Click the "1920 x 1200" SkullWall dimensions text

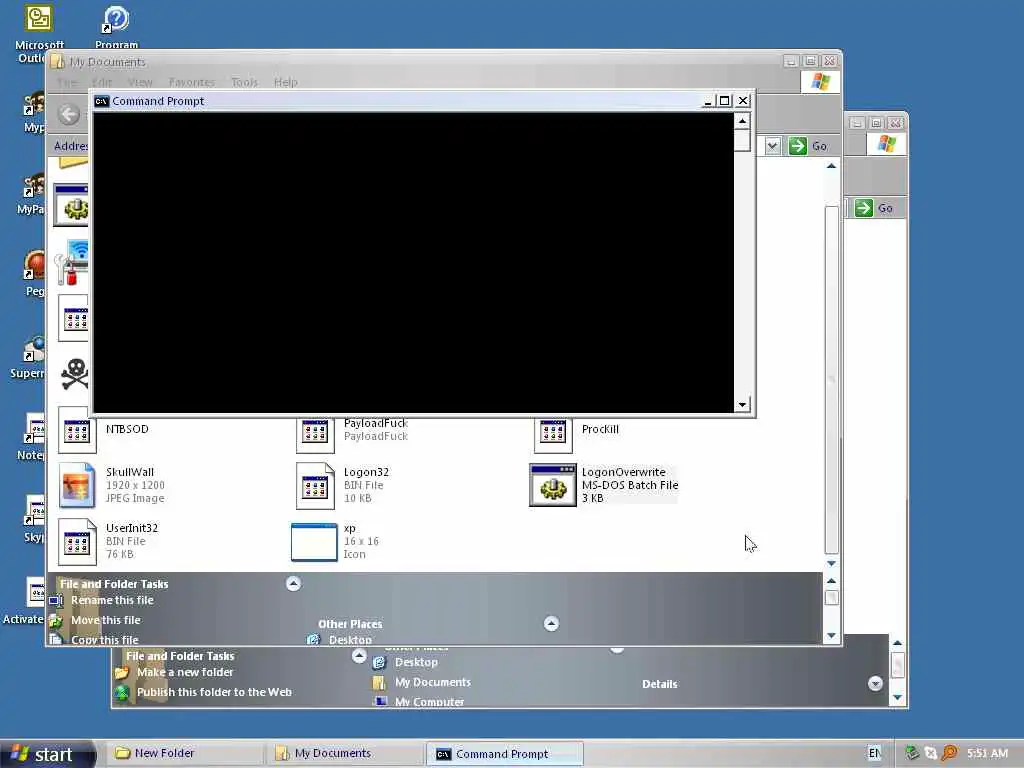[x=135, y=485]
